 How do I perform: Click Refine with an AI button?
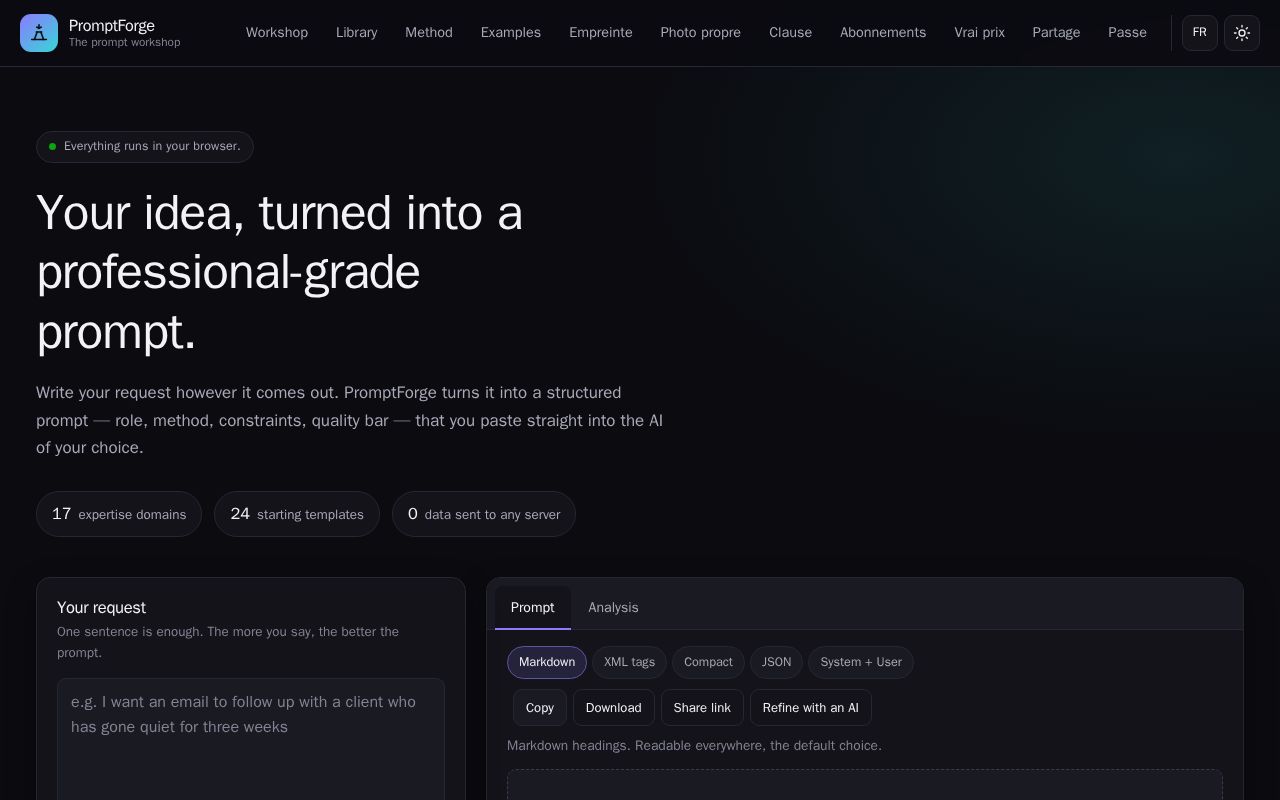pyautogui.click(x=811, y=708)
